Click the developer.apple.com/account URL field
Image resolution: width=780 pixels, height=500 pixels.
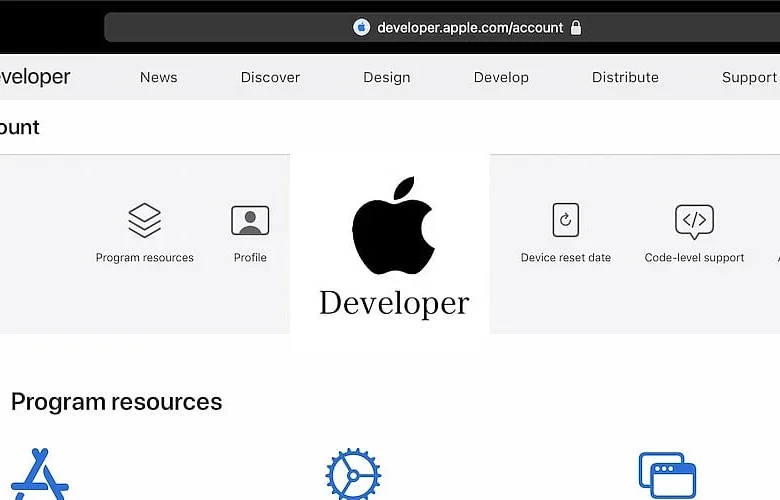[x=442, y=27]
